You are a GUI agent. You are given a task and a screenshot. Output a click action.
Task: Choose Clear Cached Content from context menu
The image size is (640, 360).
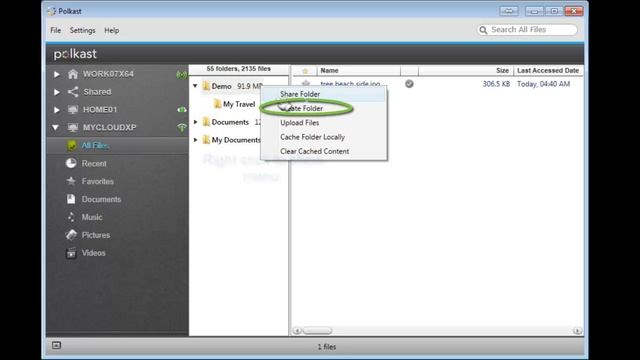324,151
